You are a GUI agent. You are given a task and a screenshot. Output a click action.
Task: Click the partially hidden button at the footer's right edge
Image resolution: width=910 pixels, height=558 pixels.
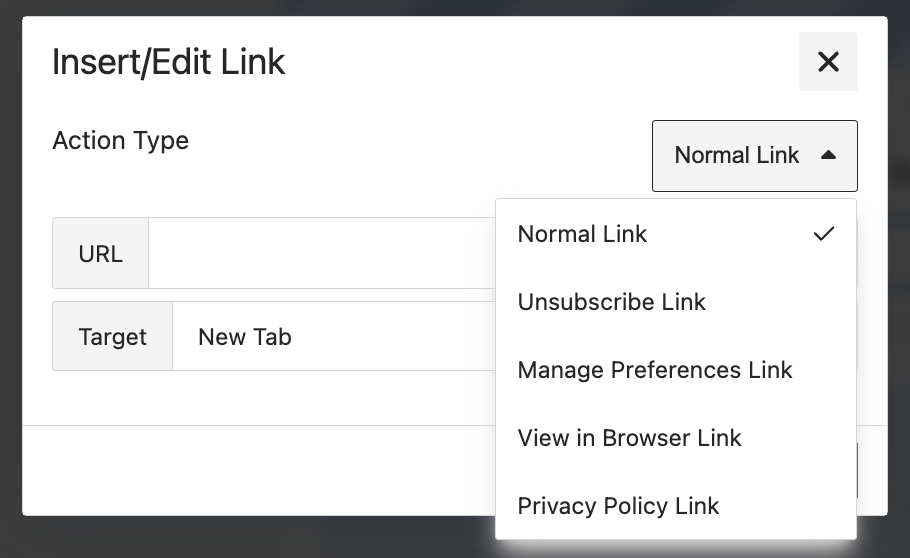[857, 470]
